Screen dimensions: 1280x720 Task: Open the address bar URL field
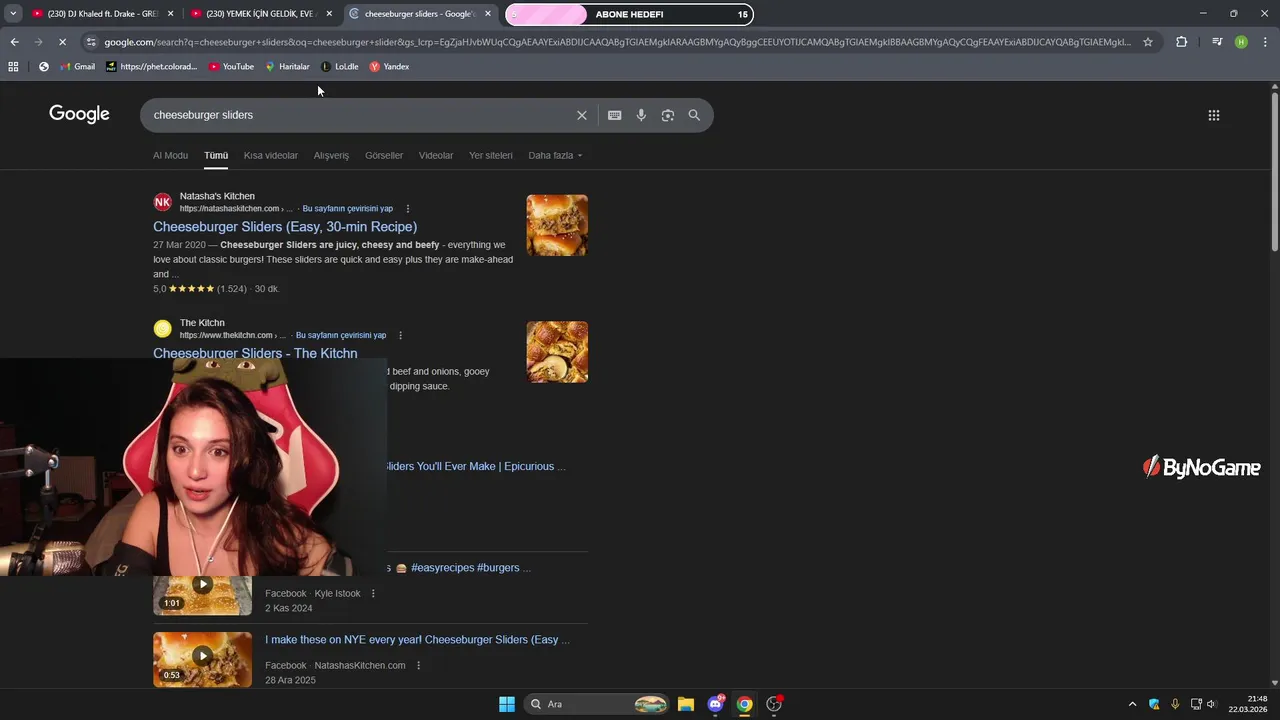pos(617,42)
